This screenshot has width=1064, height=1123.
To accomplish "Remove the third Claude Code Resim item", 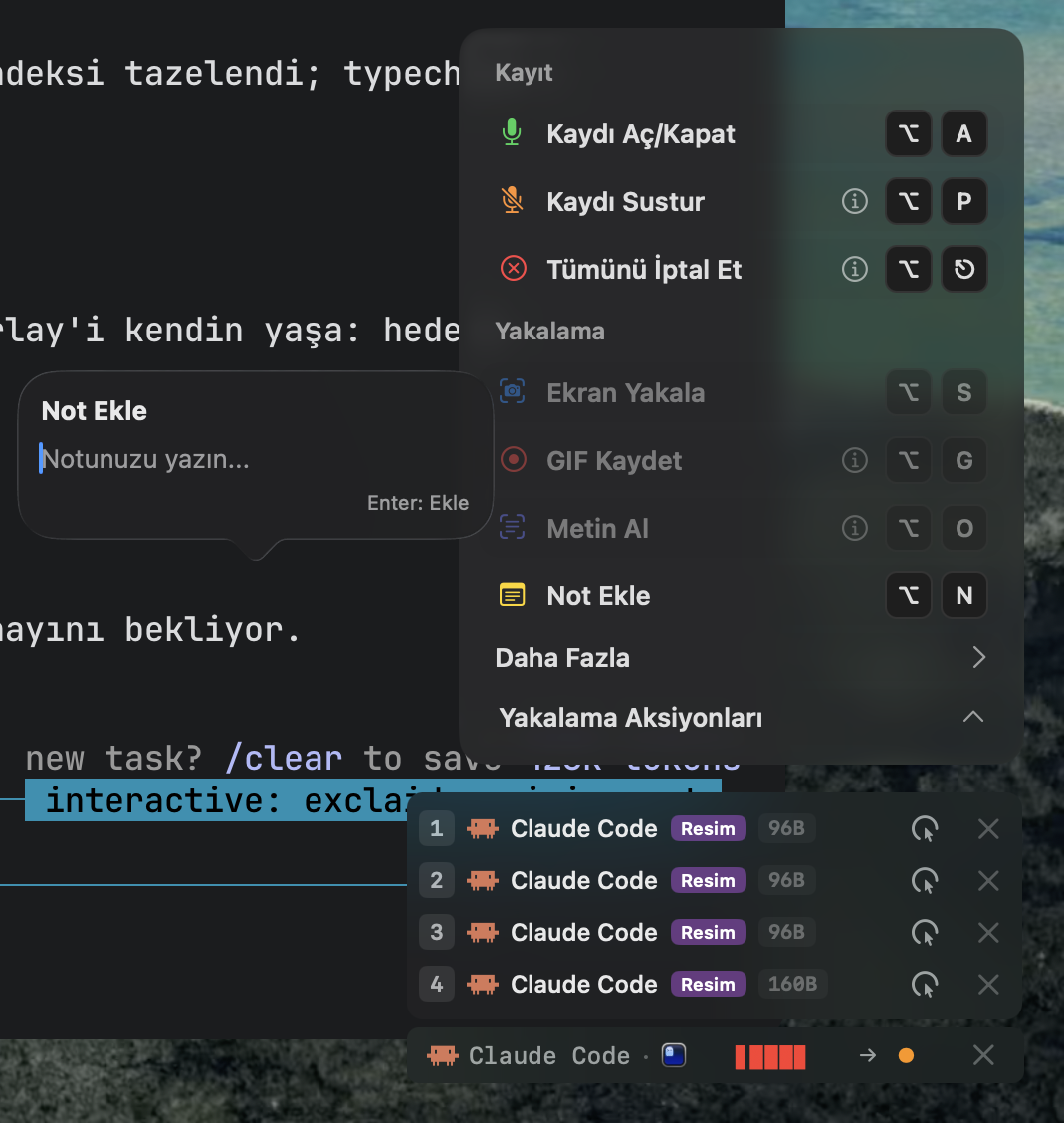I will click(x=988, y=933).
